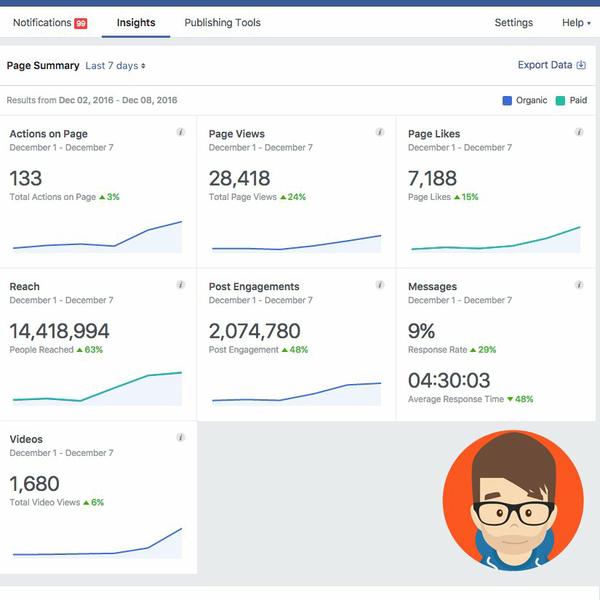This screenshot has width=600, height=600.
Task: Click the 28,418 page views value
Action: pyautogui.click(x=240, y=179)
